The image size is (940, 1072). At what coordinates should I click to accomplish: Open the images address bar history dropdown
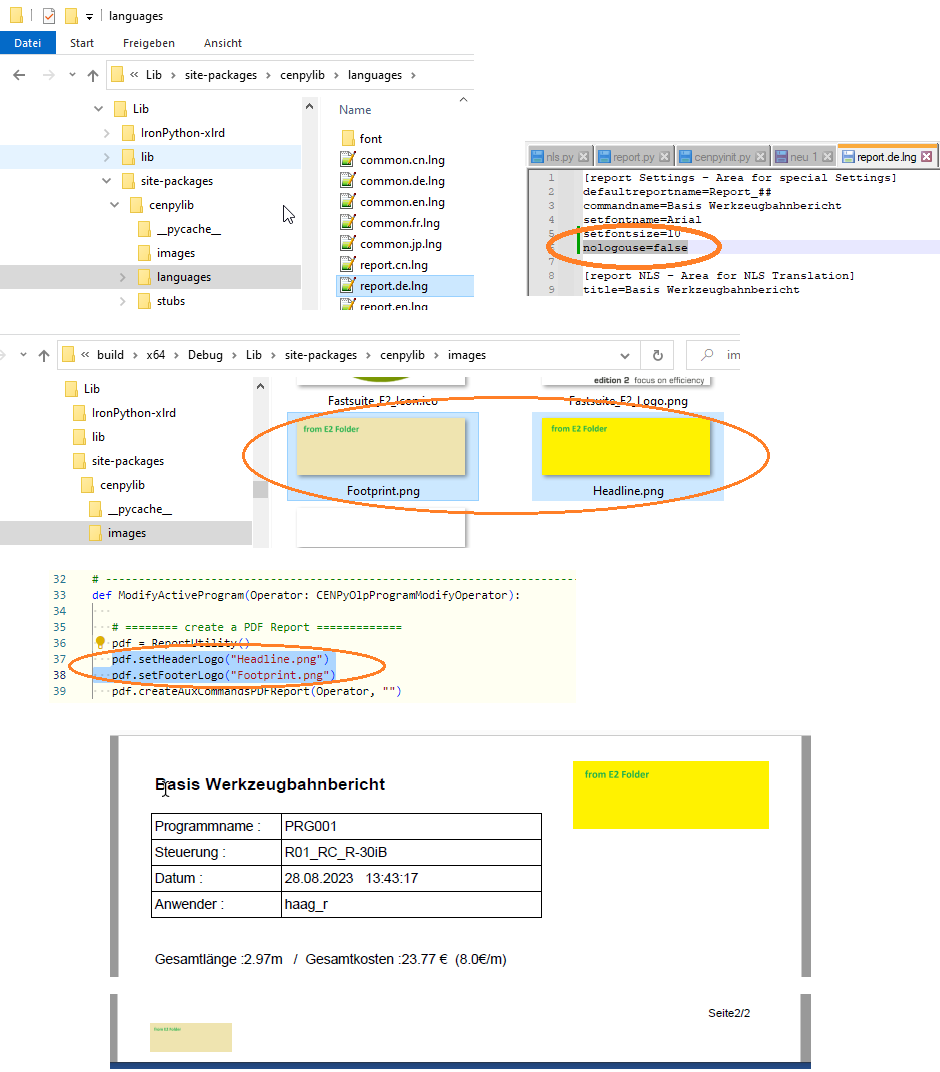tap(625, 355)
